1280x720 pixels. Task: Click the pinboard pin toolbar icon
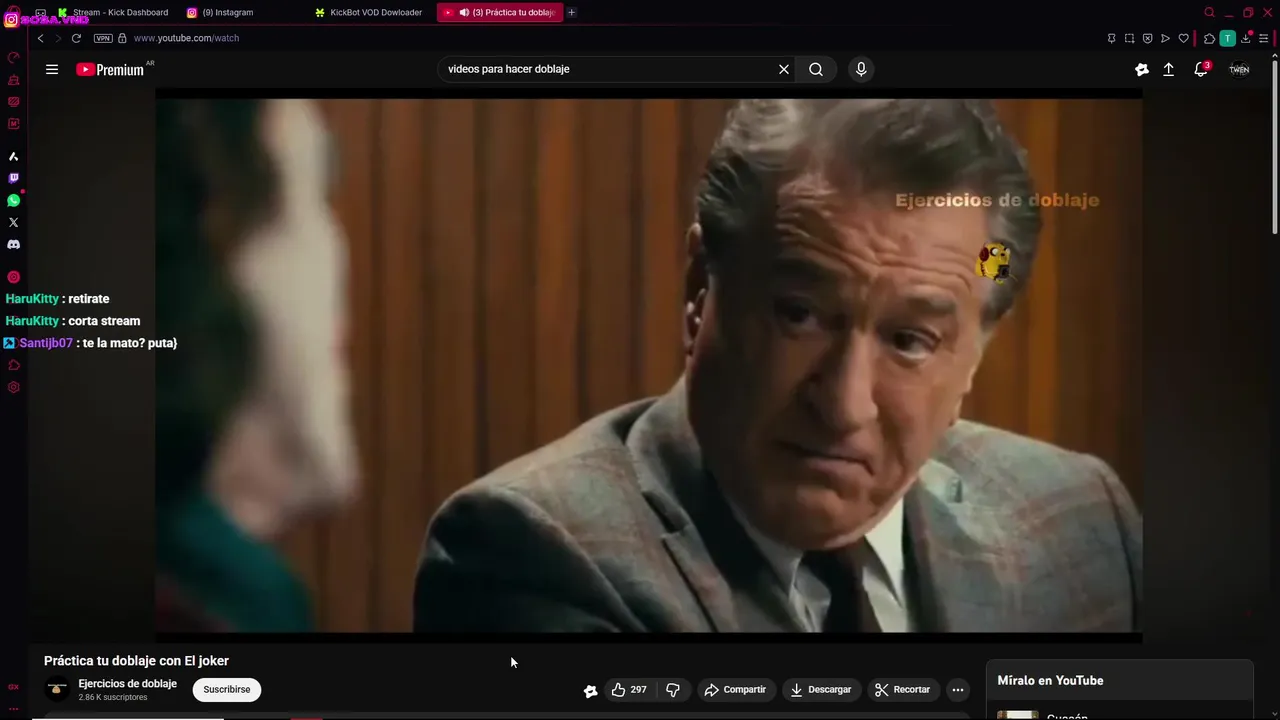click(1111, 38)
